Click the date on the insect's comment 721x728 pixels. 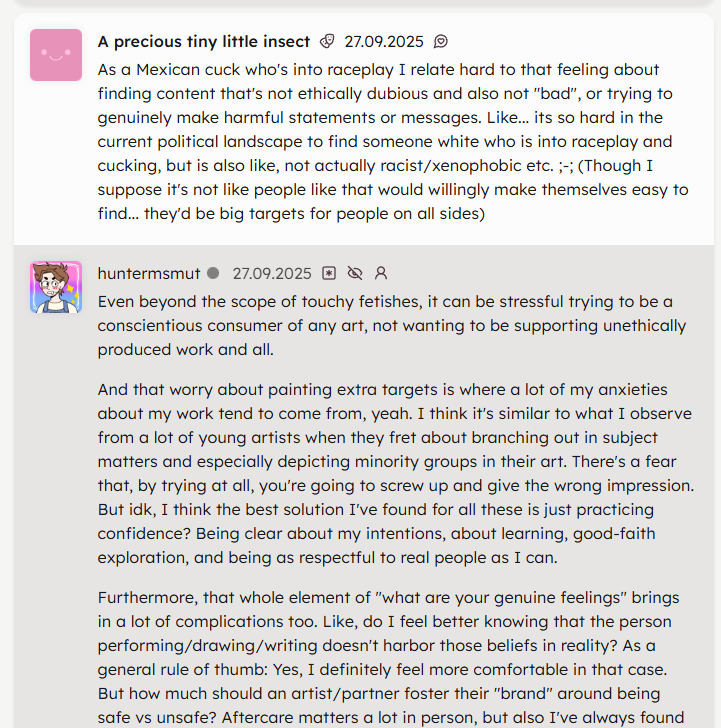383,42
